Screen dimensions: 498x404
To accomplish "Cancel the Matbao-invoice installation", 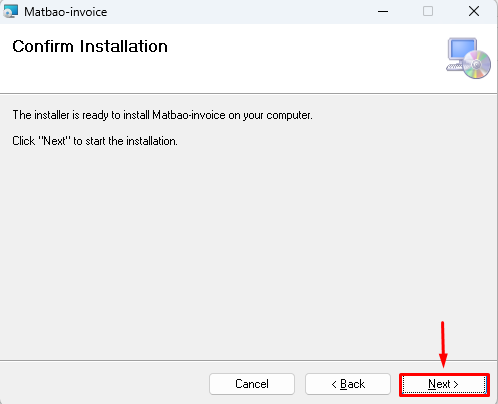I will [x=252, y=384].
